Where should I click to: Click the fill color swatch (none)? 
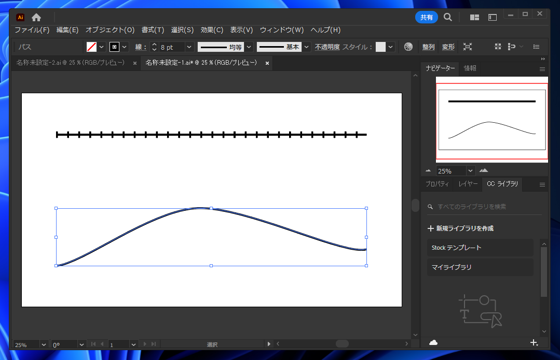click(91, 47)
